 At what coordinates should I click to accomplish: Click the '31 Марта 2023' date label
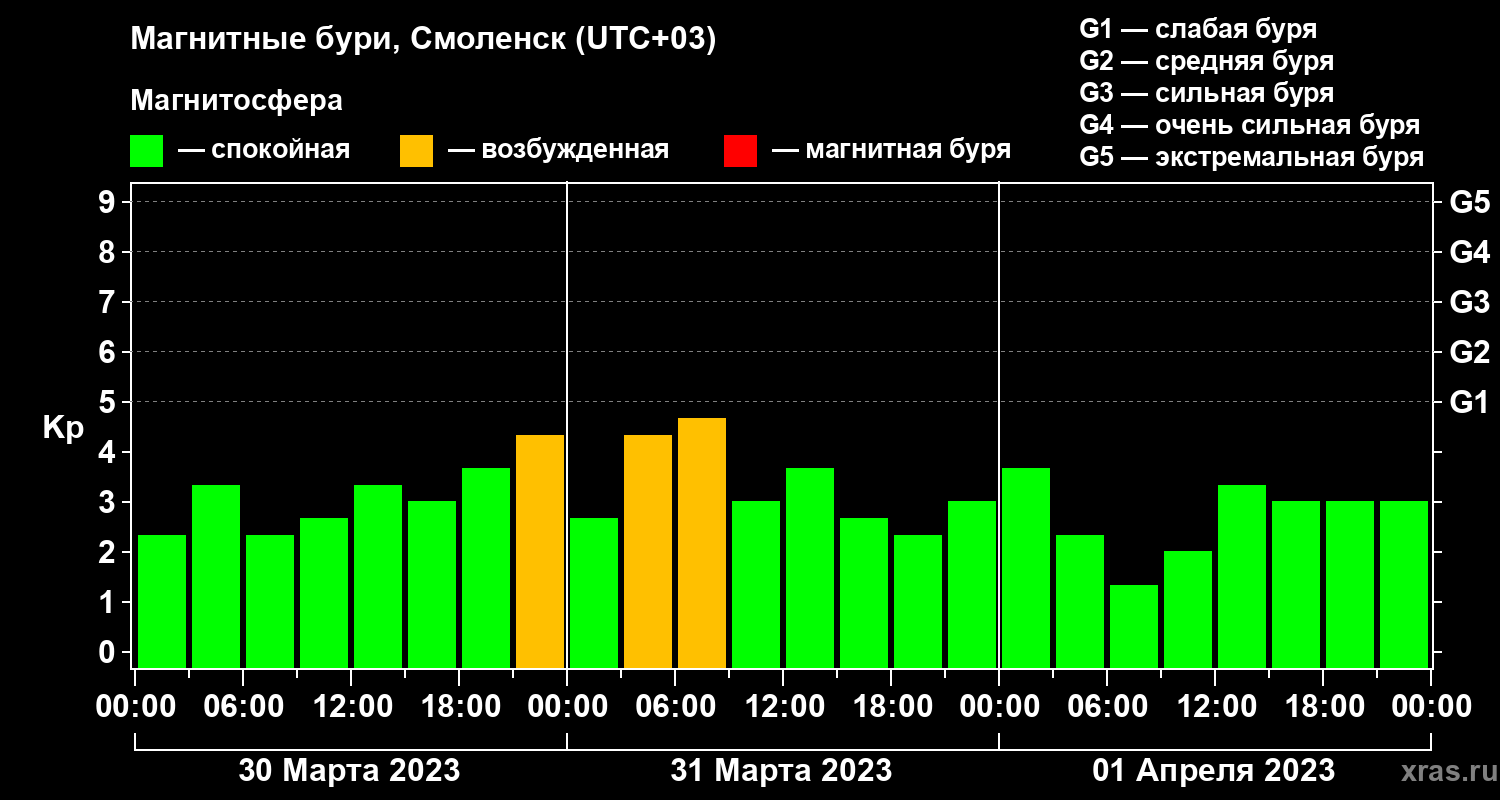[x=781, y=771]
